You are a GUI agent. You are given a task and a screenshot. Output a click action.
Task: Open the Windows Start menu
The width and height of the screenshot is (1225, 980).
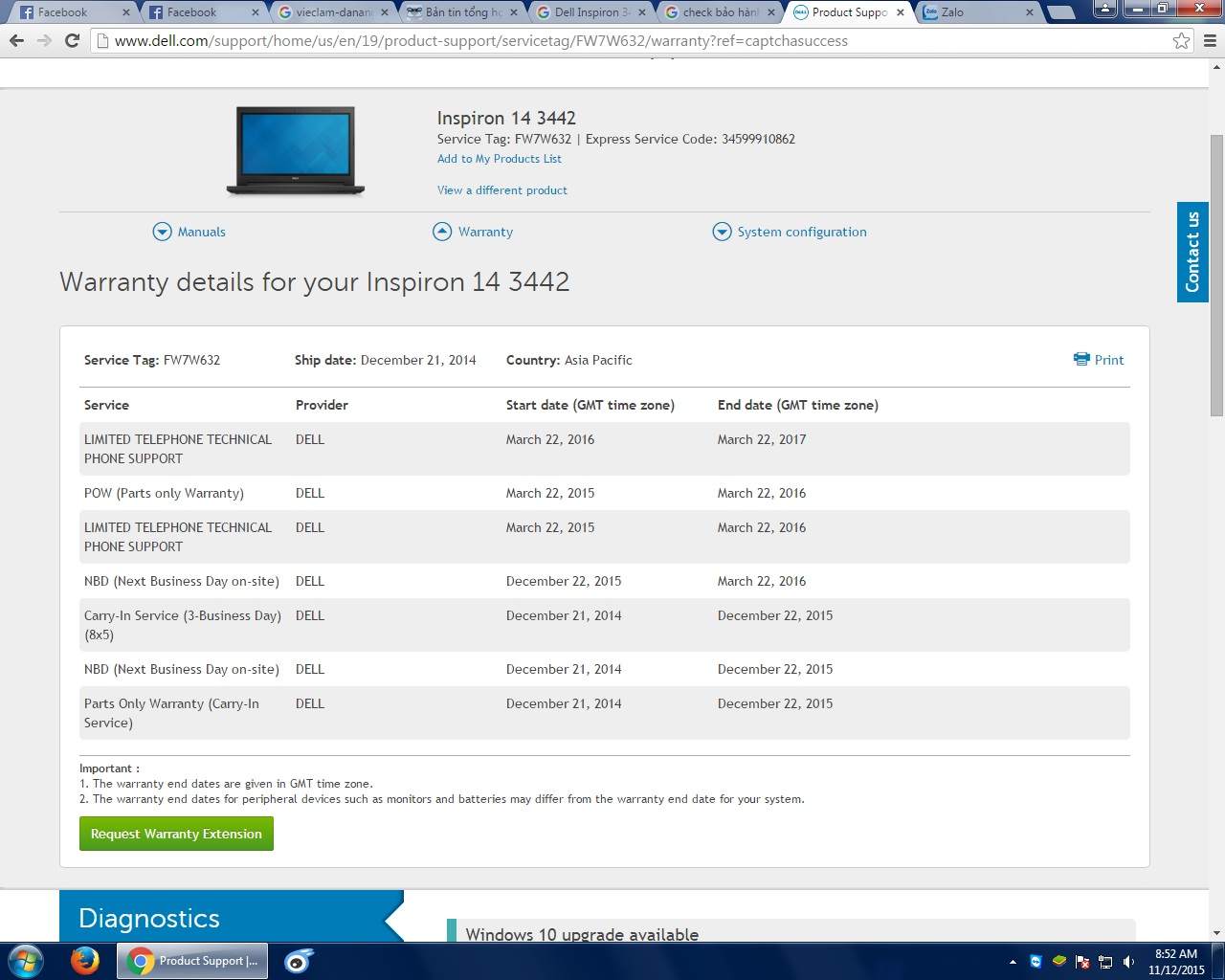[x=26, y=961]
